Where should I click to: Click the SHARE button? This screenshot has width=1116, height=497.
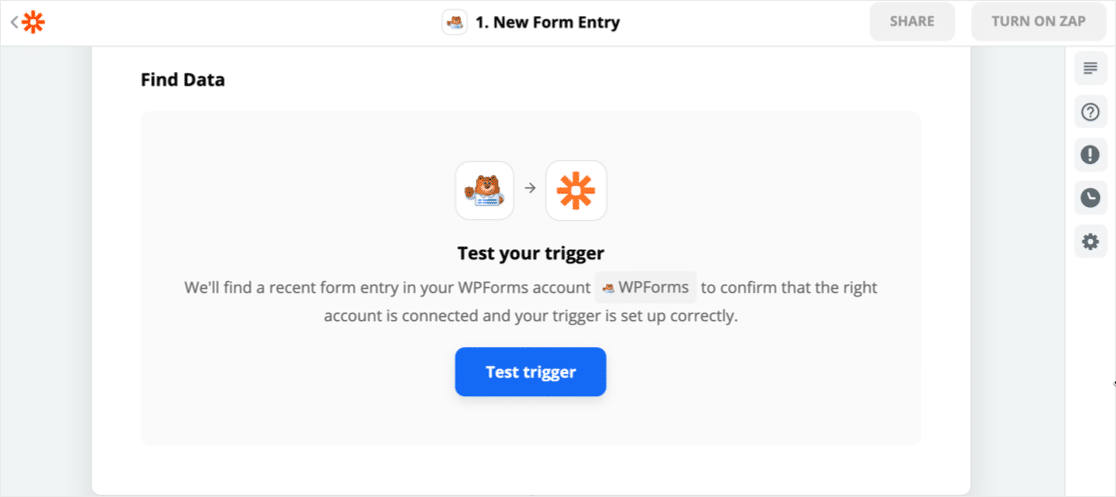[912, 21]
